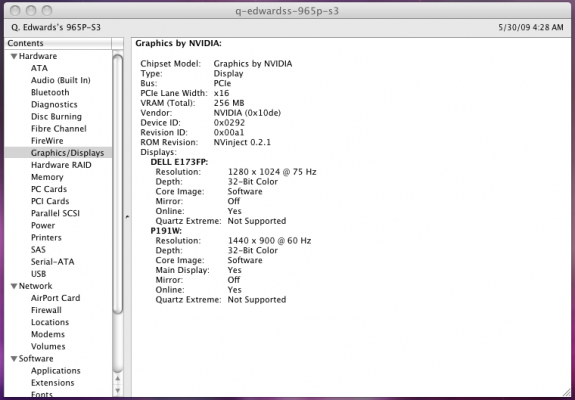Open the Bluetooth hardware entry
This screenshot has height=400, width=575.
pos(50,92)
